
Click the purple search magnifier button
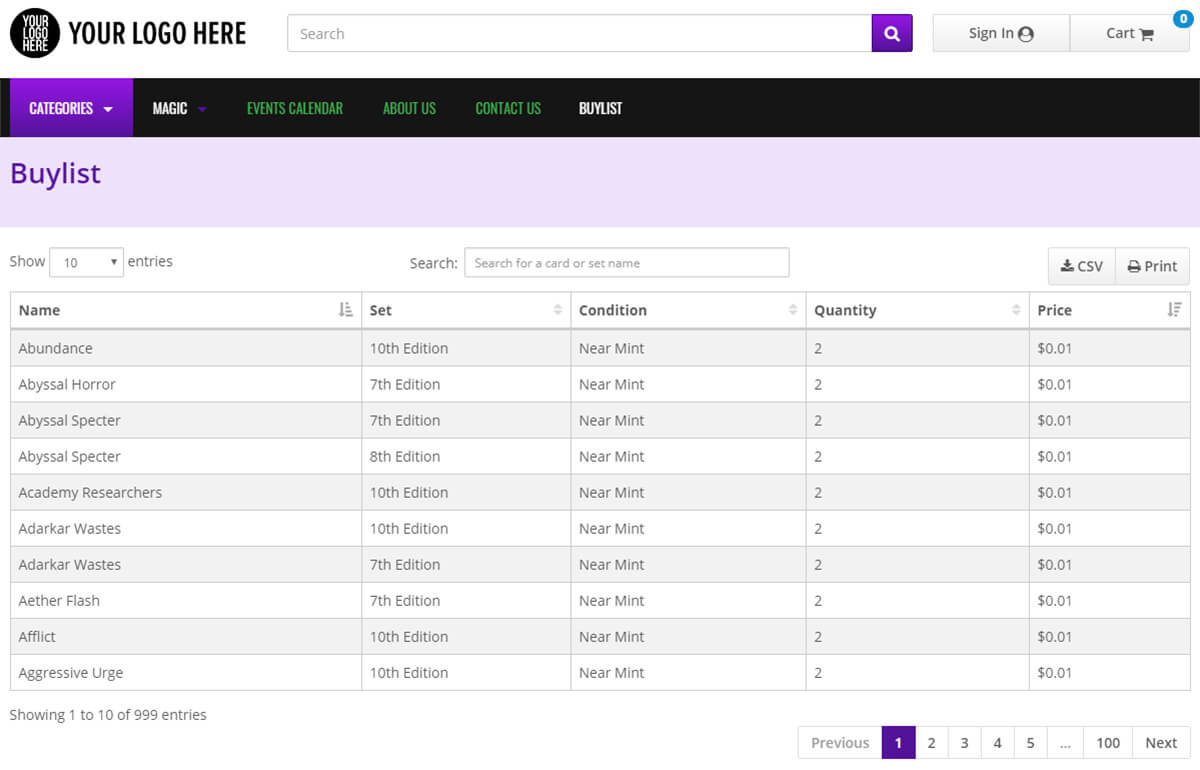point(892,33)
